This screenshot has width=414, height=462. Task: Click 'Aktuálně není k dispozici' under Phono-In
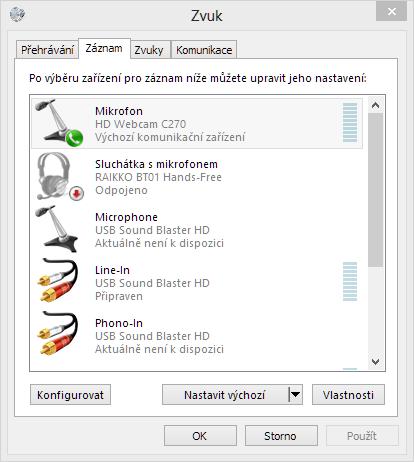click(x=159, y=349)
